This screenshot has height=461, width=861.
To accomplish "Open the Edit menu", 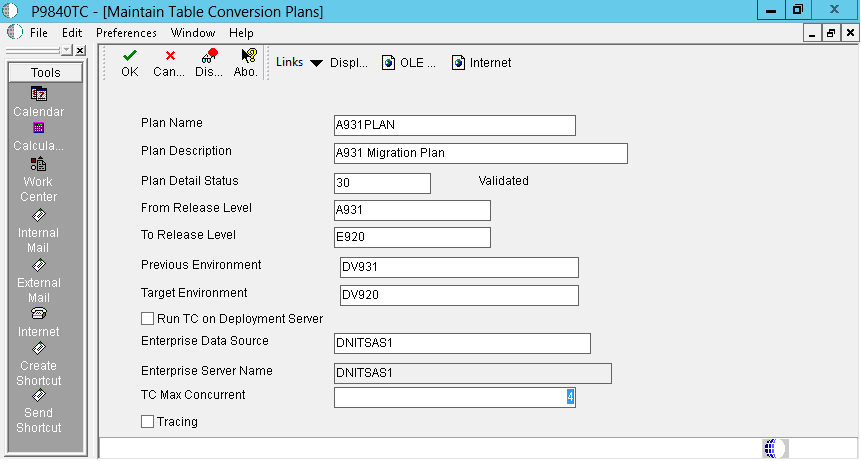I will point(72,33).
